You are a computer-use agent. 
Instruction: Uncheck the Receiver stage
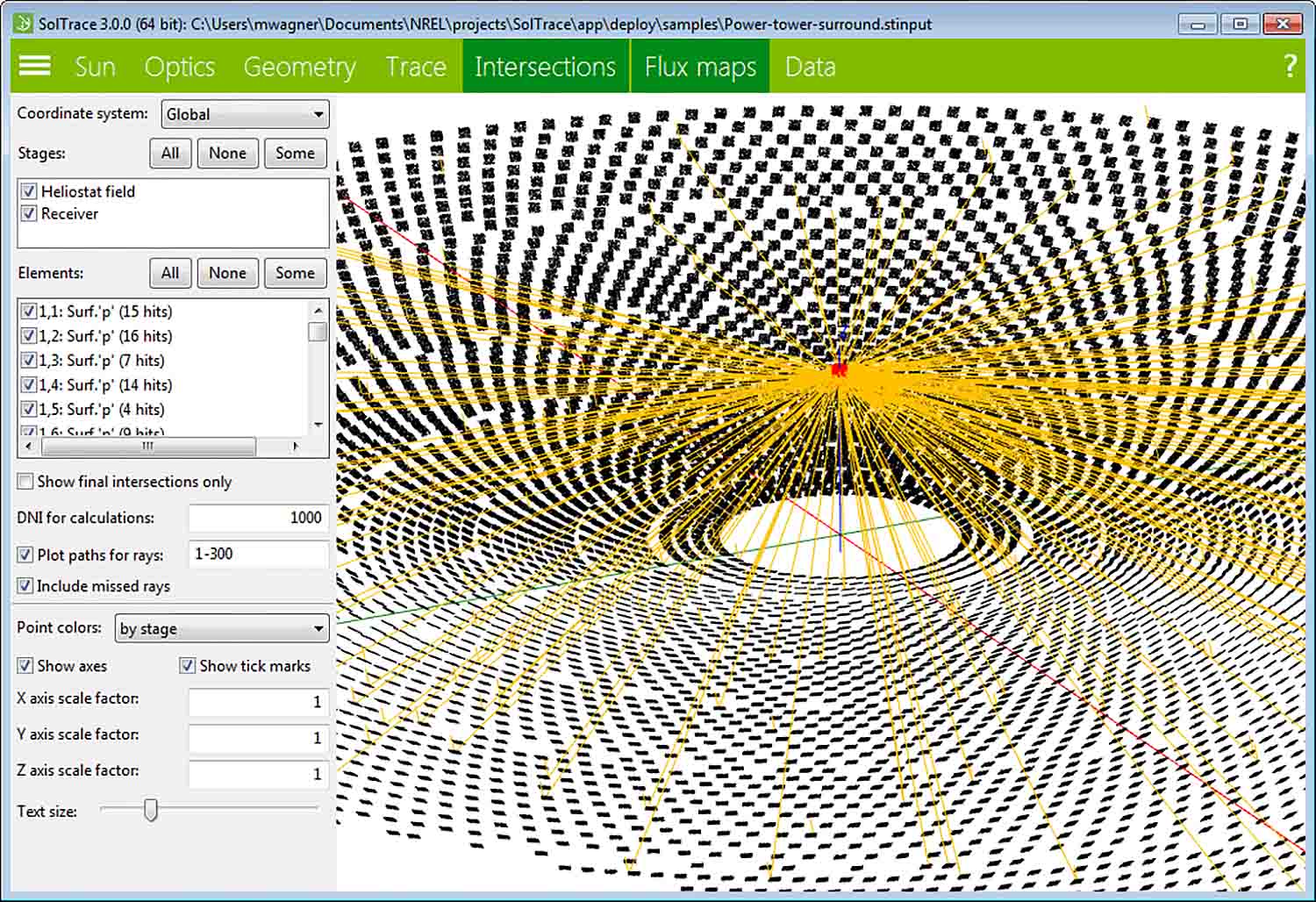pyautogui.click(x=29, y=213)
